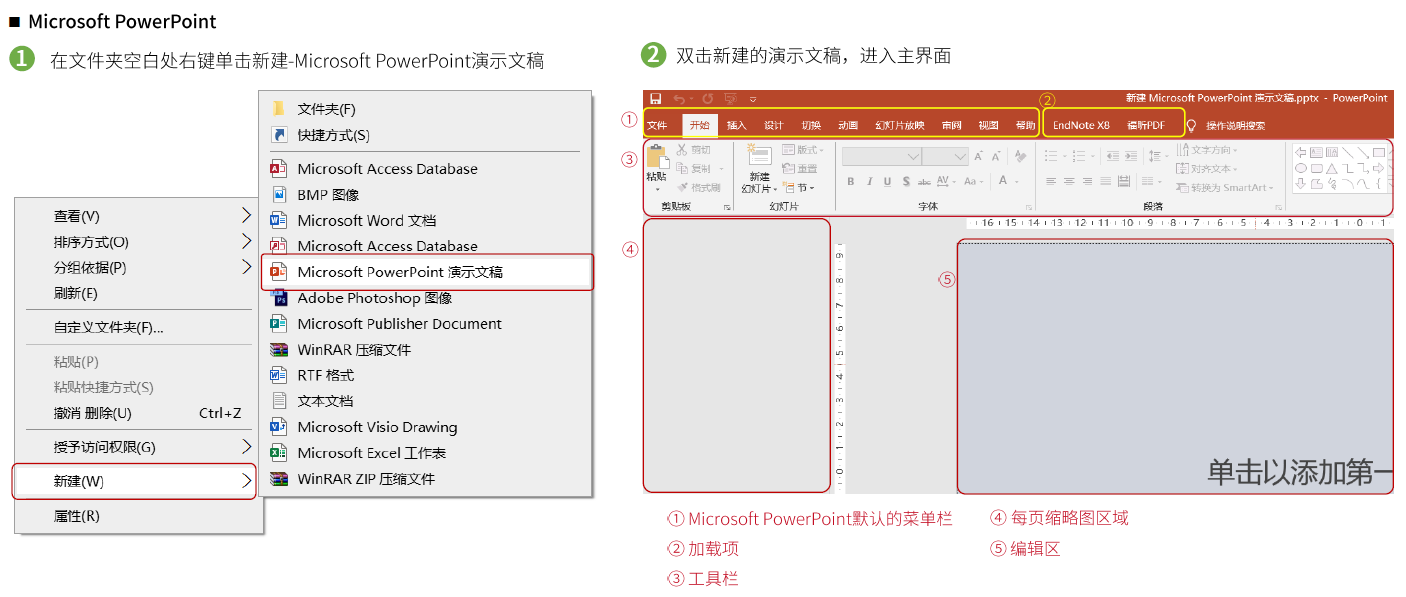Click 转换为 SmartArt button
This screenshot has height=597, width=1406.
click(x=1224, y=188)
